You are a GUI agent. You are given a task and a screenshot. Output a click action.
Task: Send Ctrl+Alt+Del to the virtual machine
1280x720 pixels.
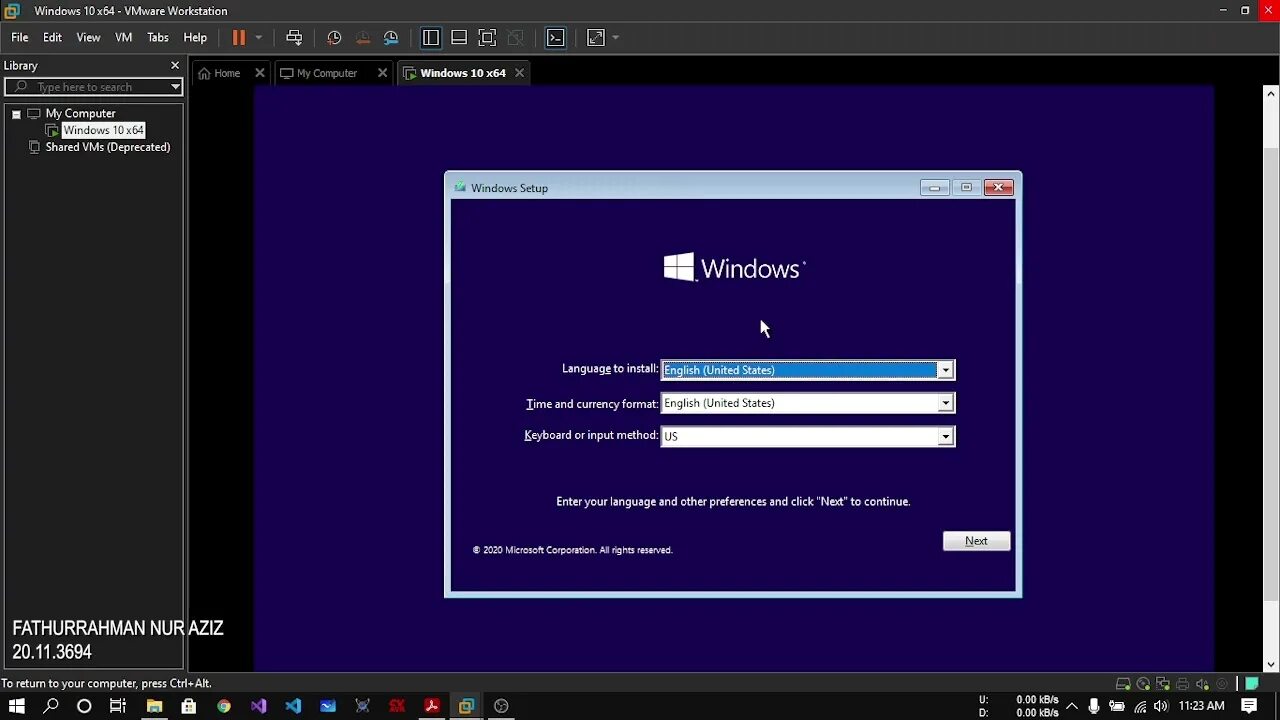click(294, 38)
